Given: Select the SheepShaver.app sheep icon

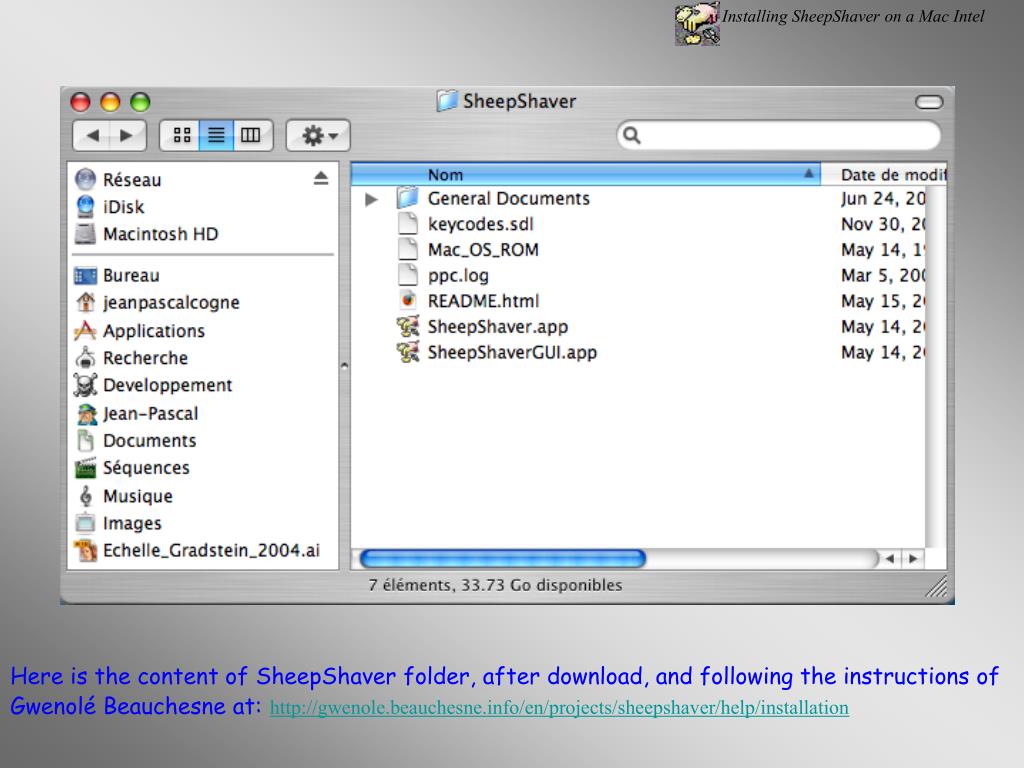Looking at the screenshot, I should click(408, 327).
